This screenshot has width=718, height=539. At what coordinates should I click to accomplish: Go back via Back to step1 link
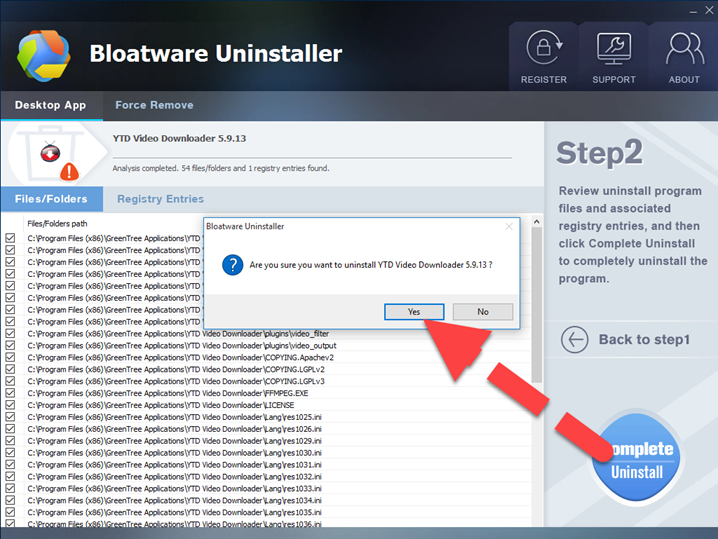644,339
